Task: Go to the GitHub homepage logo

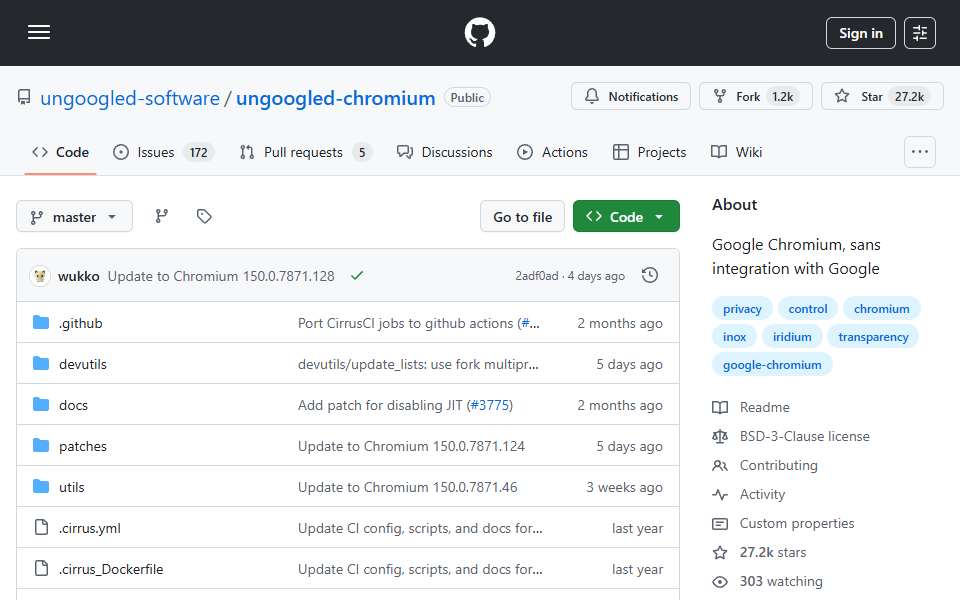Action: point(479,32)
